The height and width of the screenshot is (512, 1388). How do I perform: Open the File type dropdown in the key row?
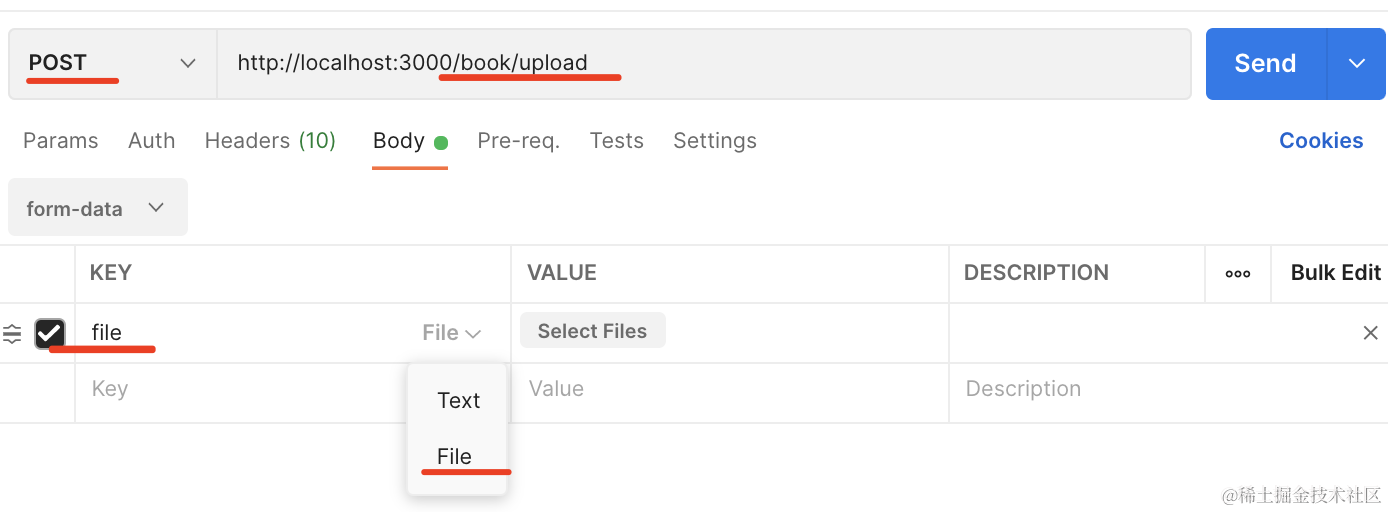452,333
